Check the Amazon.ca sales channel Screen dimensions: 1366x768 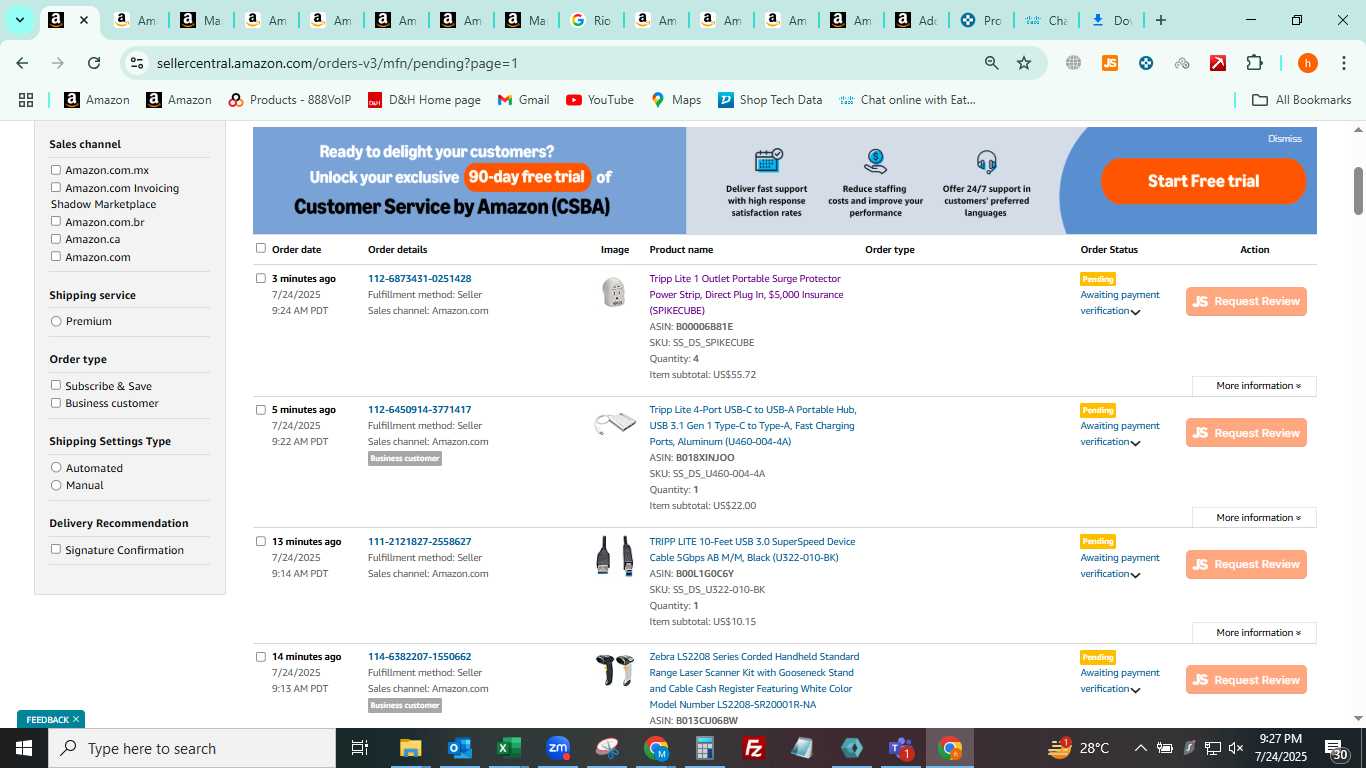point(56,239)
